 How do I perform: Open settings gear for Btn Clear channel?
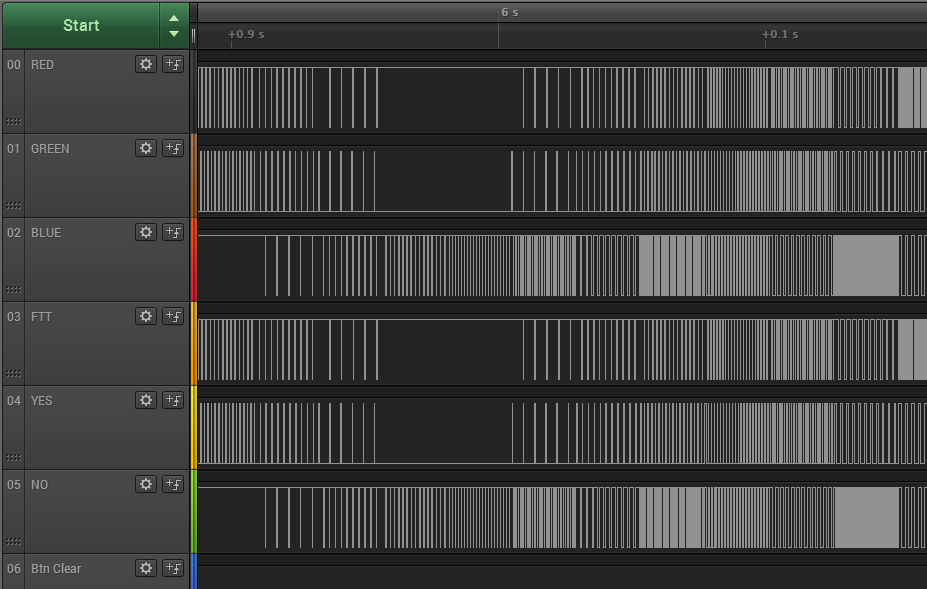pyautogui.click(x=146, y=568)
